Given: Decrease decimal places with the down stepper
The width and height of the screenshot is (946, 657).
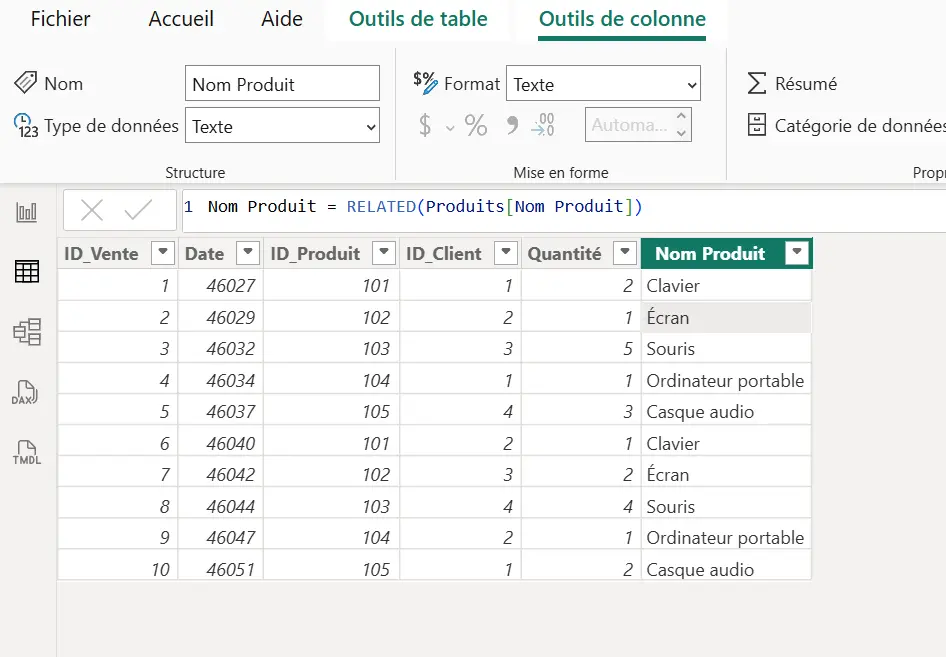Looking at the screenshot, I should coord(681,133).
